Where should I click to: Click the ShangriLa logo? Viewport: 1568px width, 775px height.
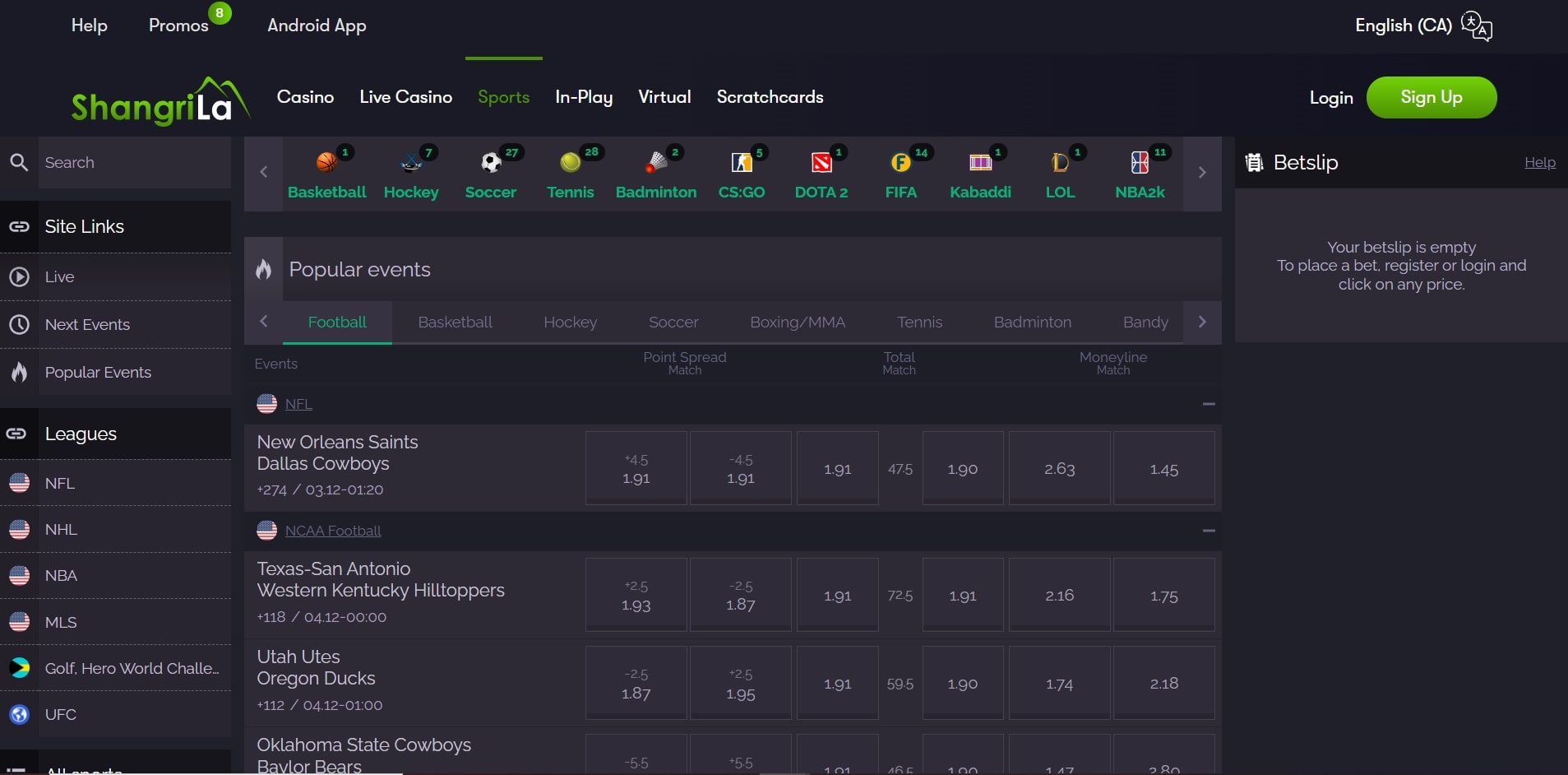pyautogui.click(x=161, y=101)
